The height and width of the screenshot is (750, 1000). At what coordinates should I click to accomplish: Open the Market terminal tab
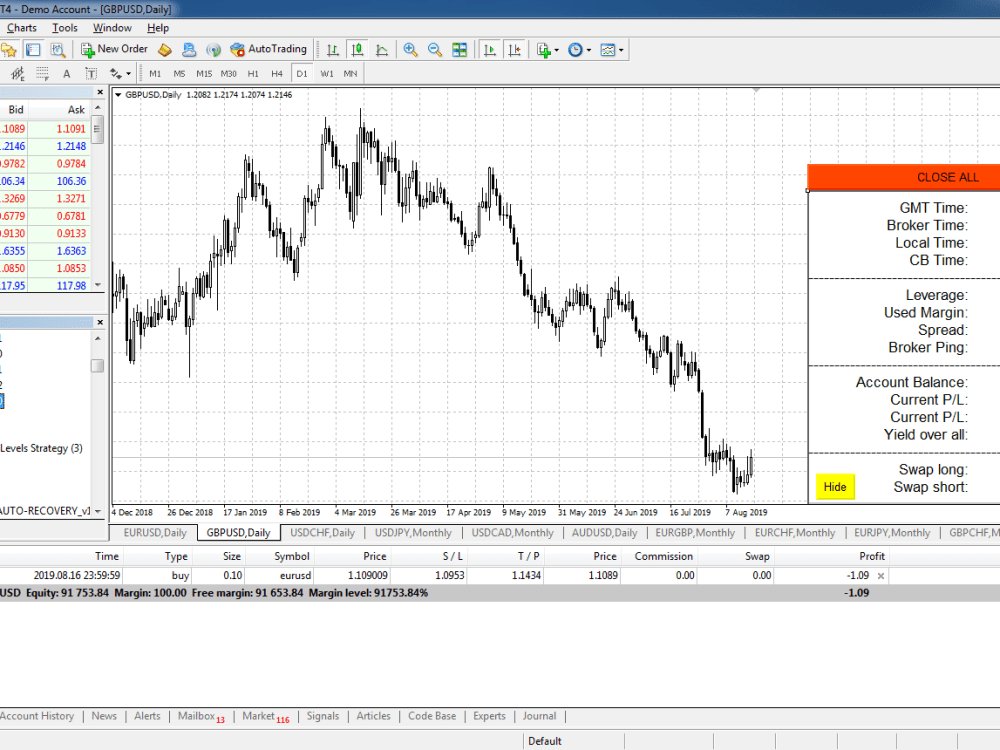pos(266,716)
